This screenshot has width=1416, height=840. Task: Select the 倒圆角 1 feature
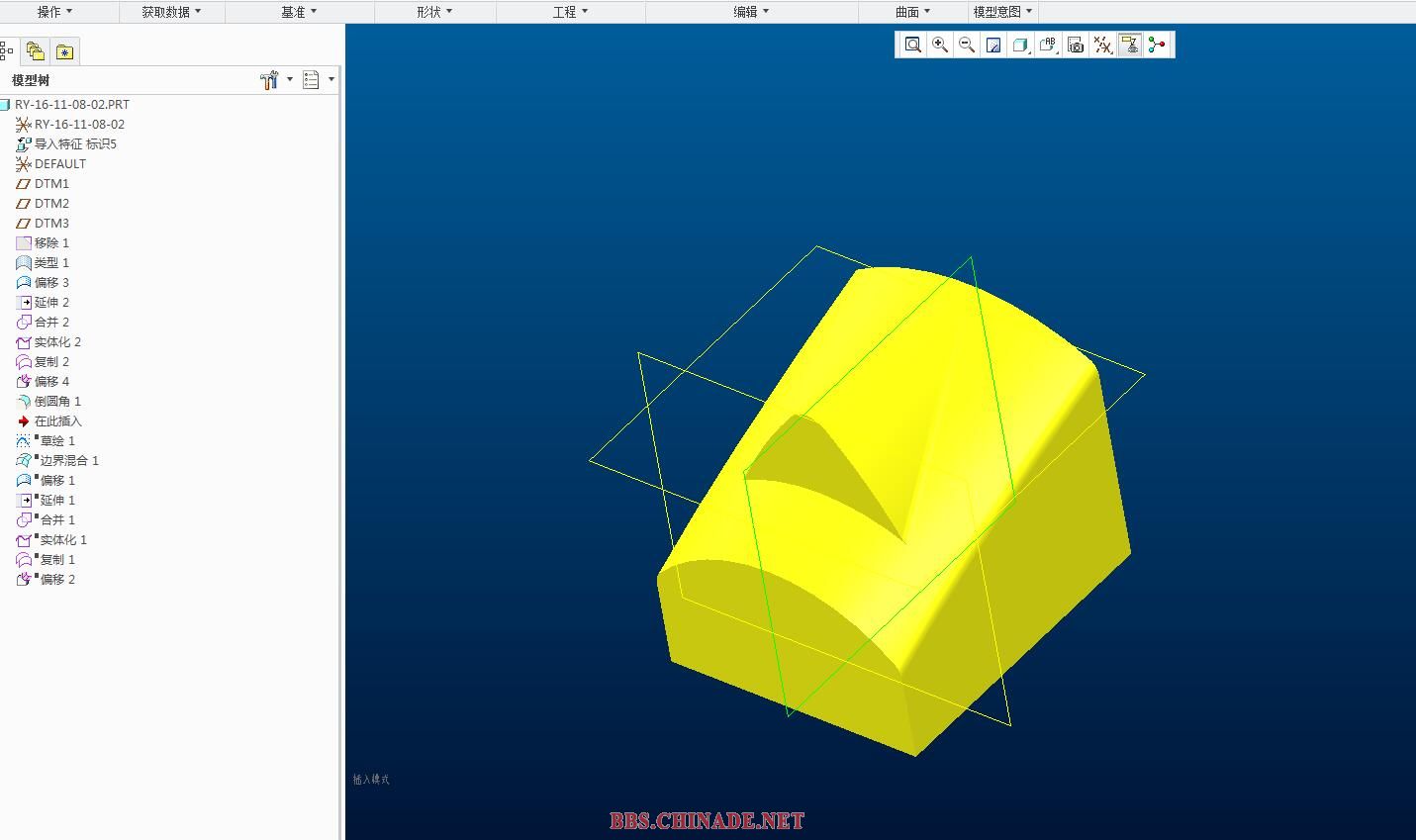pos(57,401)
